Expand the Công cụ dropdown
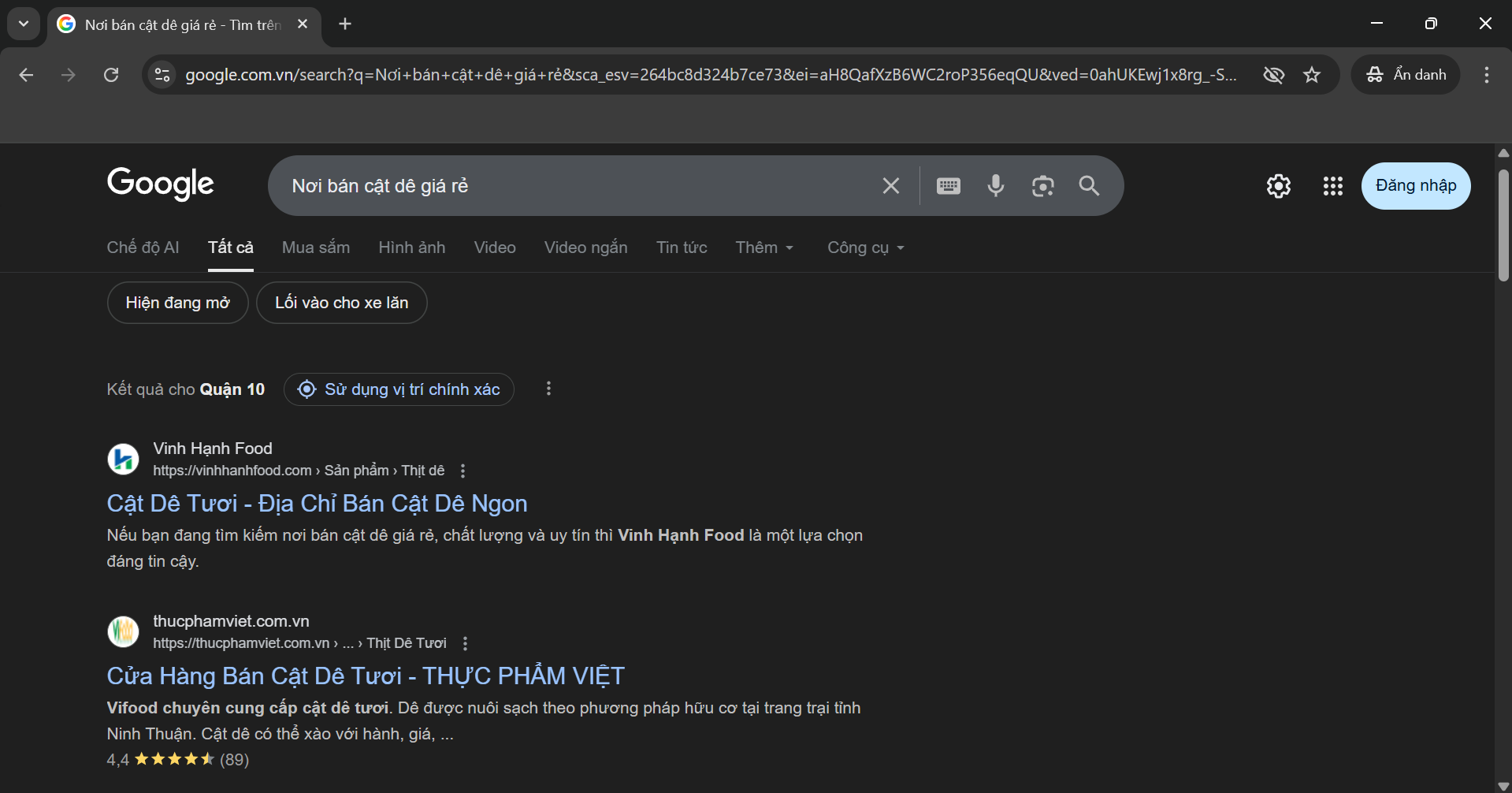This screenshot has height=793, width=1512. [866, 248]
